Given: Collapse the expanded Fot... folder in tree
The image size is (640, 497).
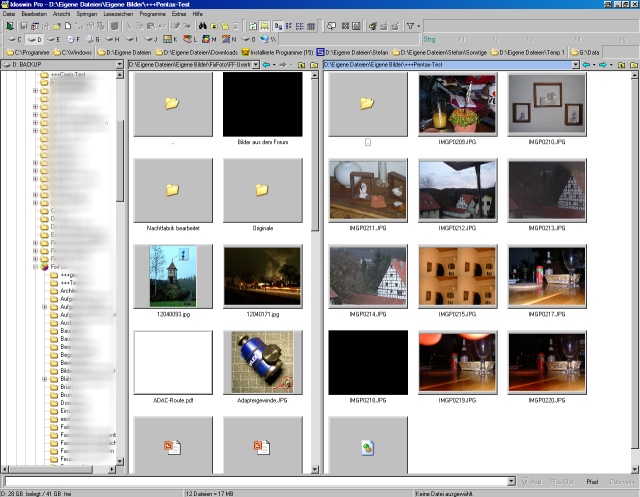Looking at the screenshot, I should point(36,267).
